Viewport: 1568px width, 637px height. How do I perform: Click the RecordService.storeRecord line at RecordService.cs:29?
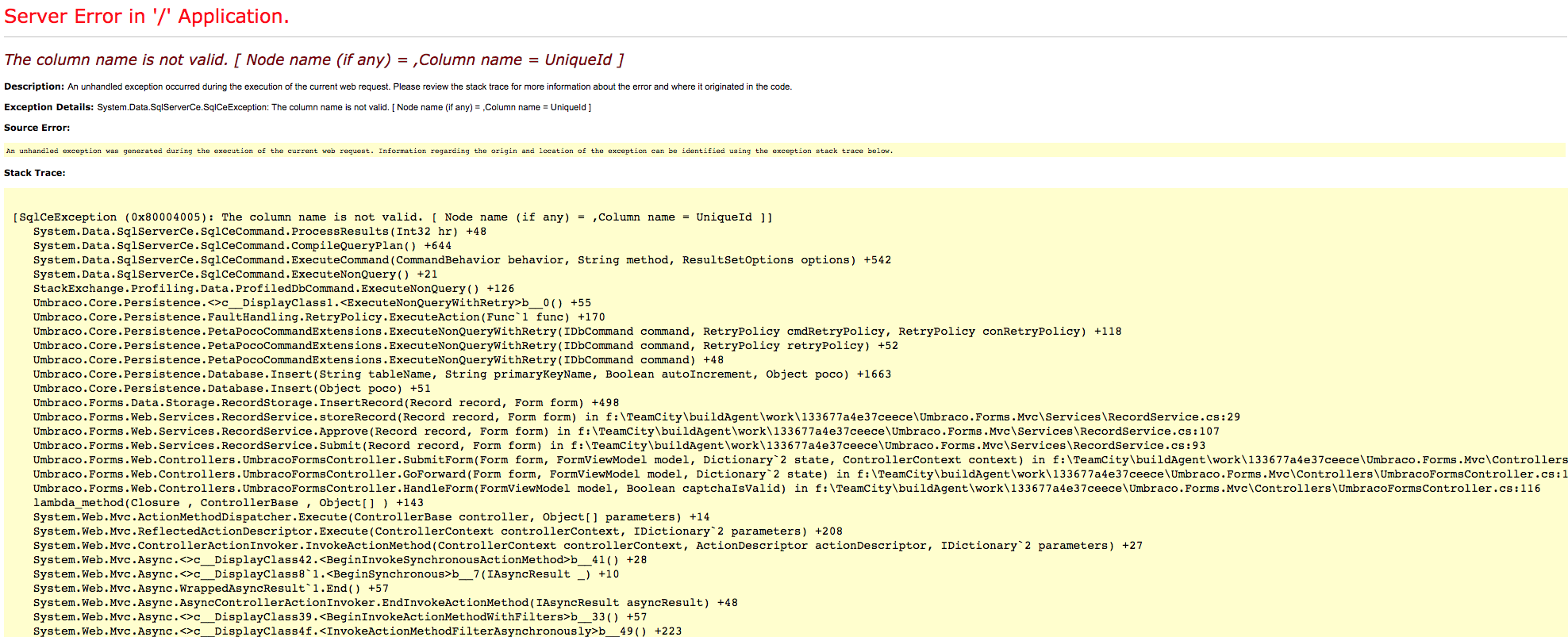tap(636, 417)
